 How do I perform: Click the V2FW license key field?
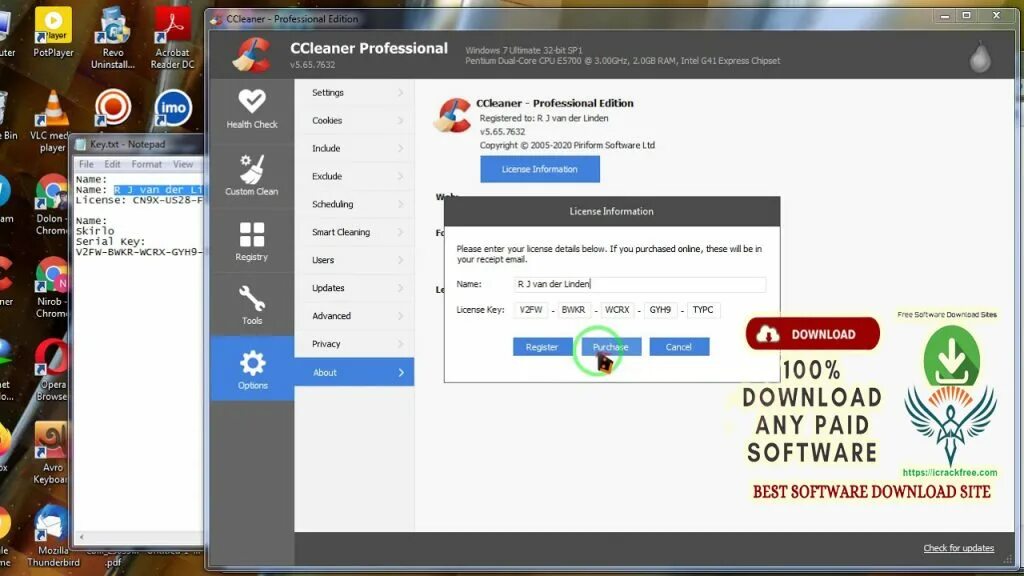coord(531,310)
